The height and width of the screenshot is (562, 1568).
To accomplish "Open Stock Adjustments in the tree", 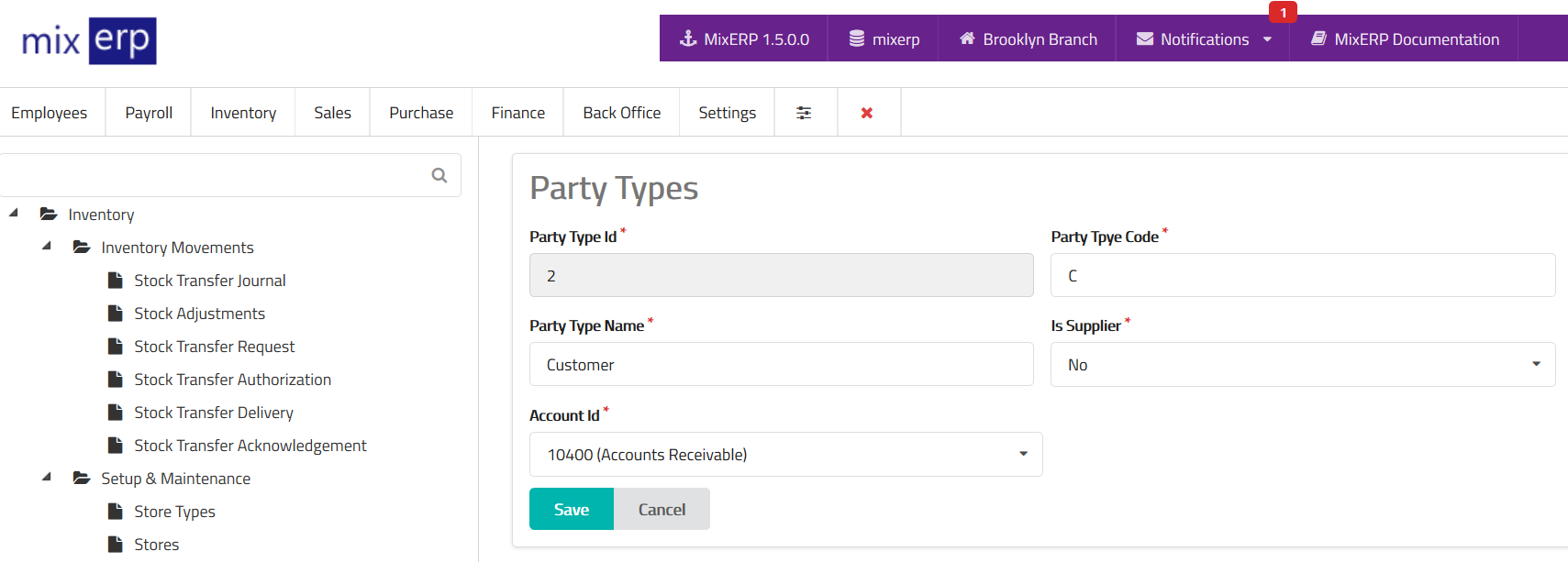I will 199,314.
